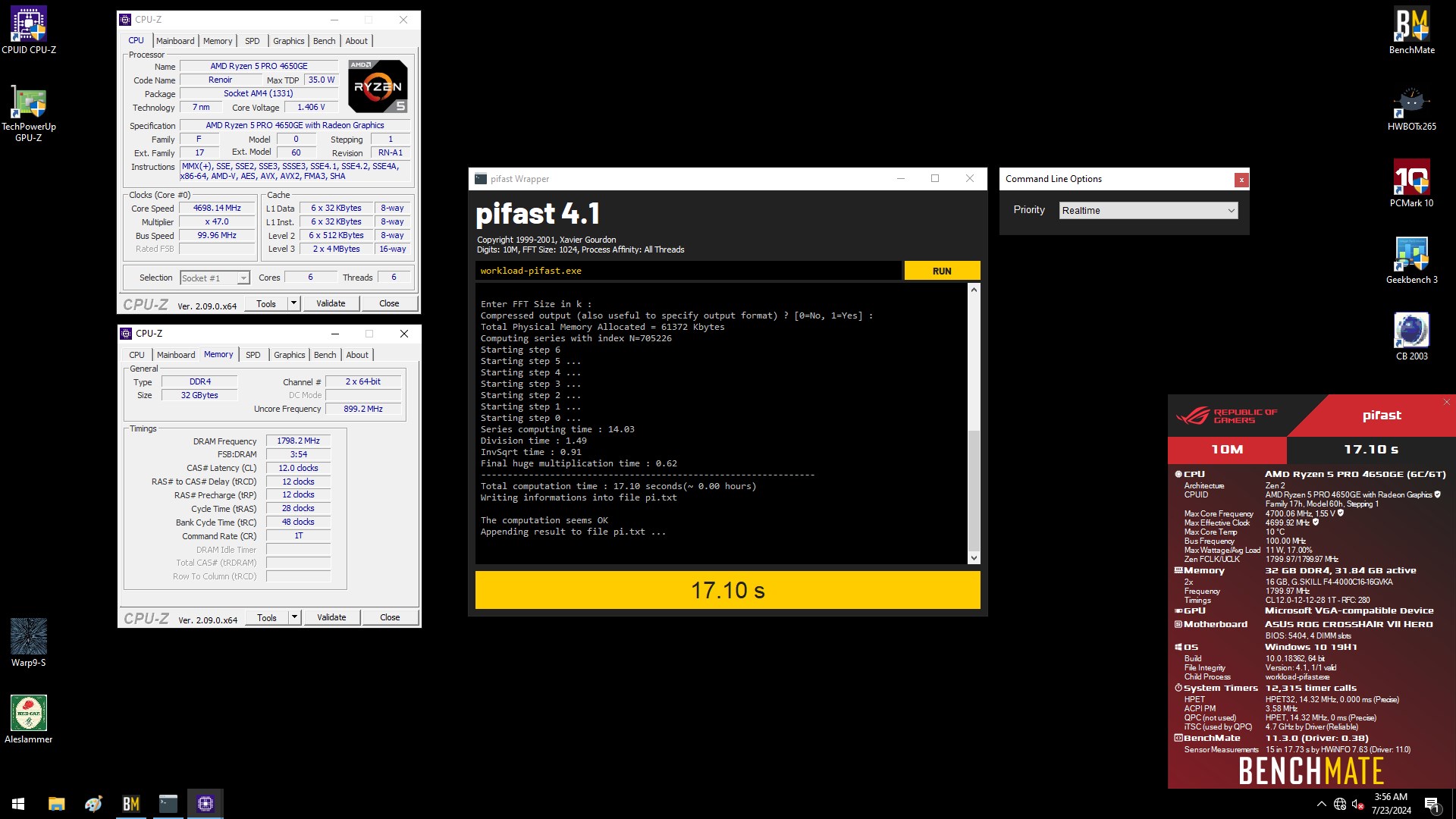1456x819 pixels.
Task: Click pifast console scrollbar thumb
Action: point(974,490)
